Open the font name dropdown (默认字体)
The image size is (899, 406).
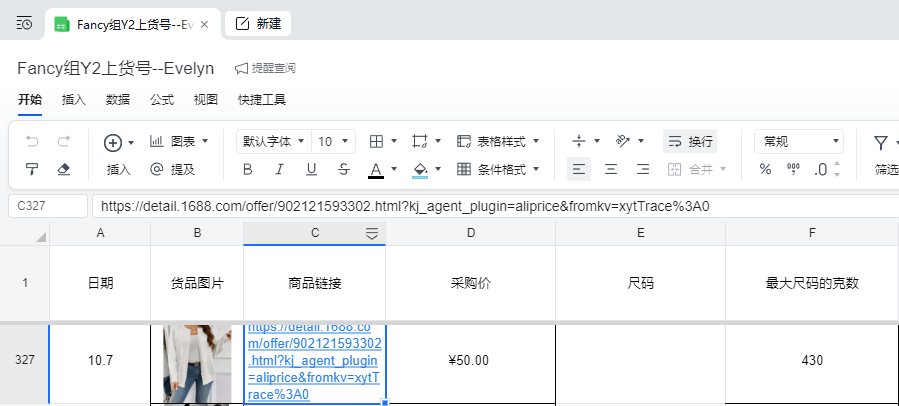[x=272, y=142]
